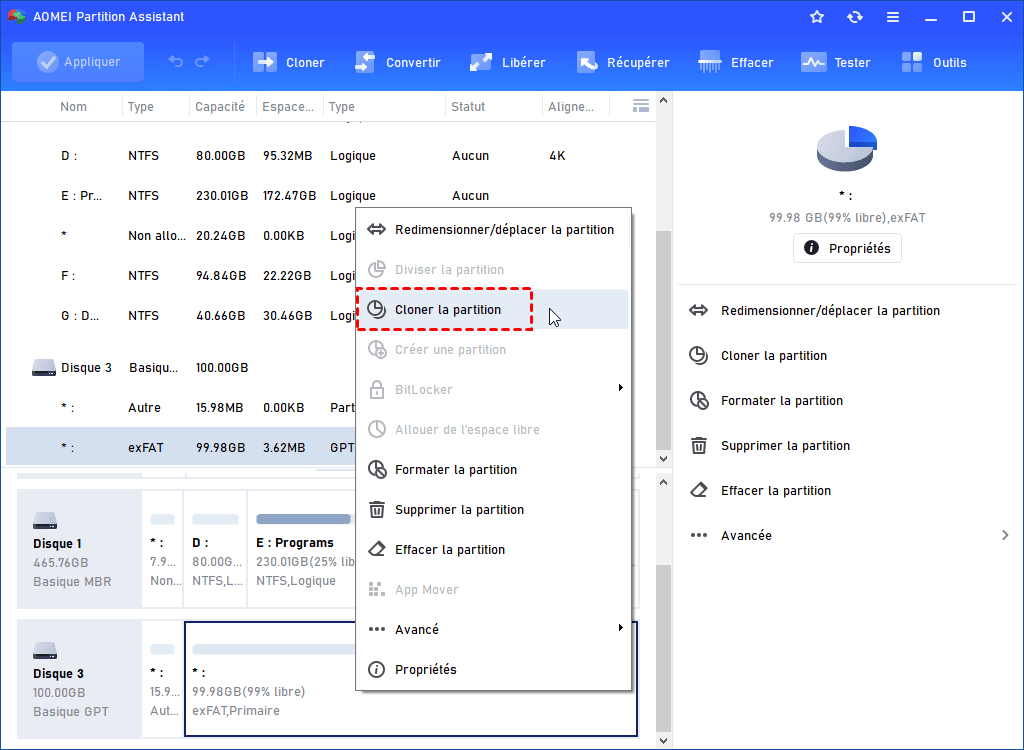The image size is (1024, 750).
Task: Choose Cloner la partition from the context menu
Action: click(x=444, y=309)
